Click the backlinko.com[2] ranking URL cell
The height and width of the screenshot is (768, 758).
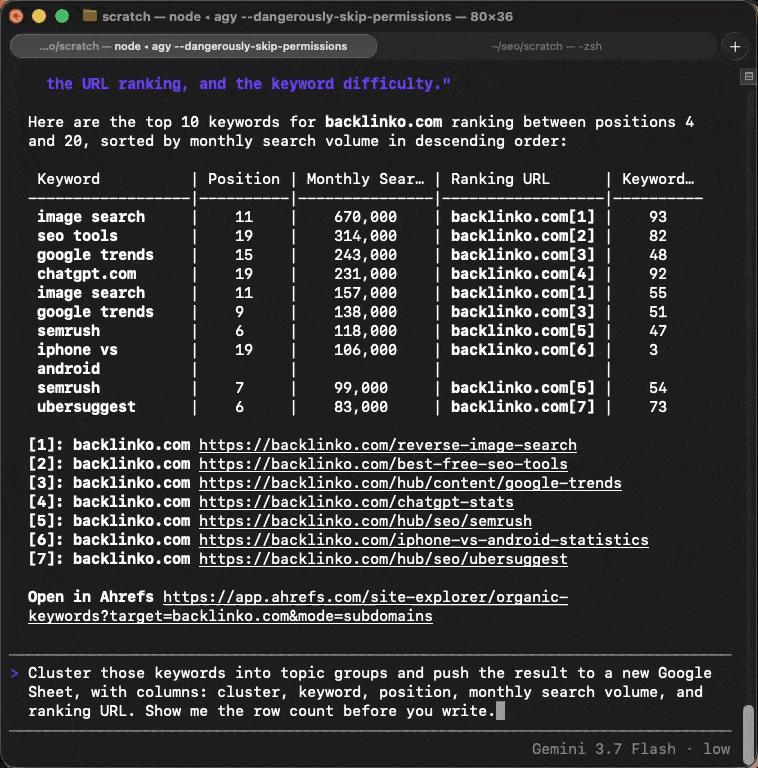point(522,236)
